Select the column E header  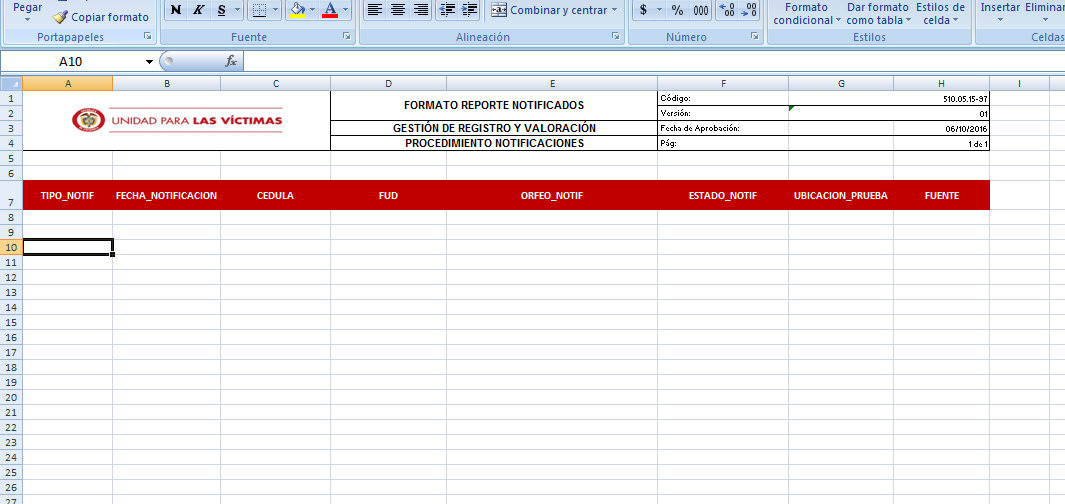[x=552, y=83]
